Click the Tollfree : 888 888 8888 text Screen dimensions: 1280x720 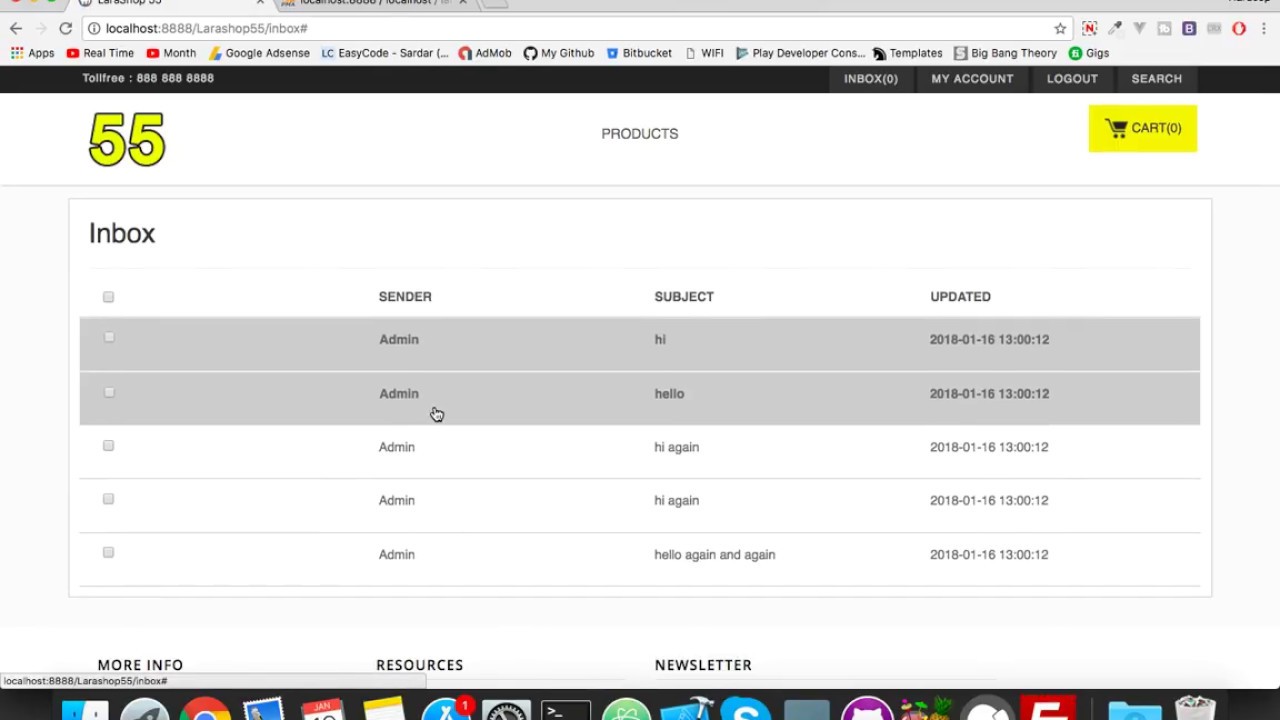click(x=148, y=78)
